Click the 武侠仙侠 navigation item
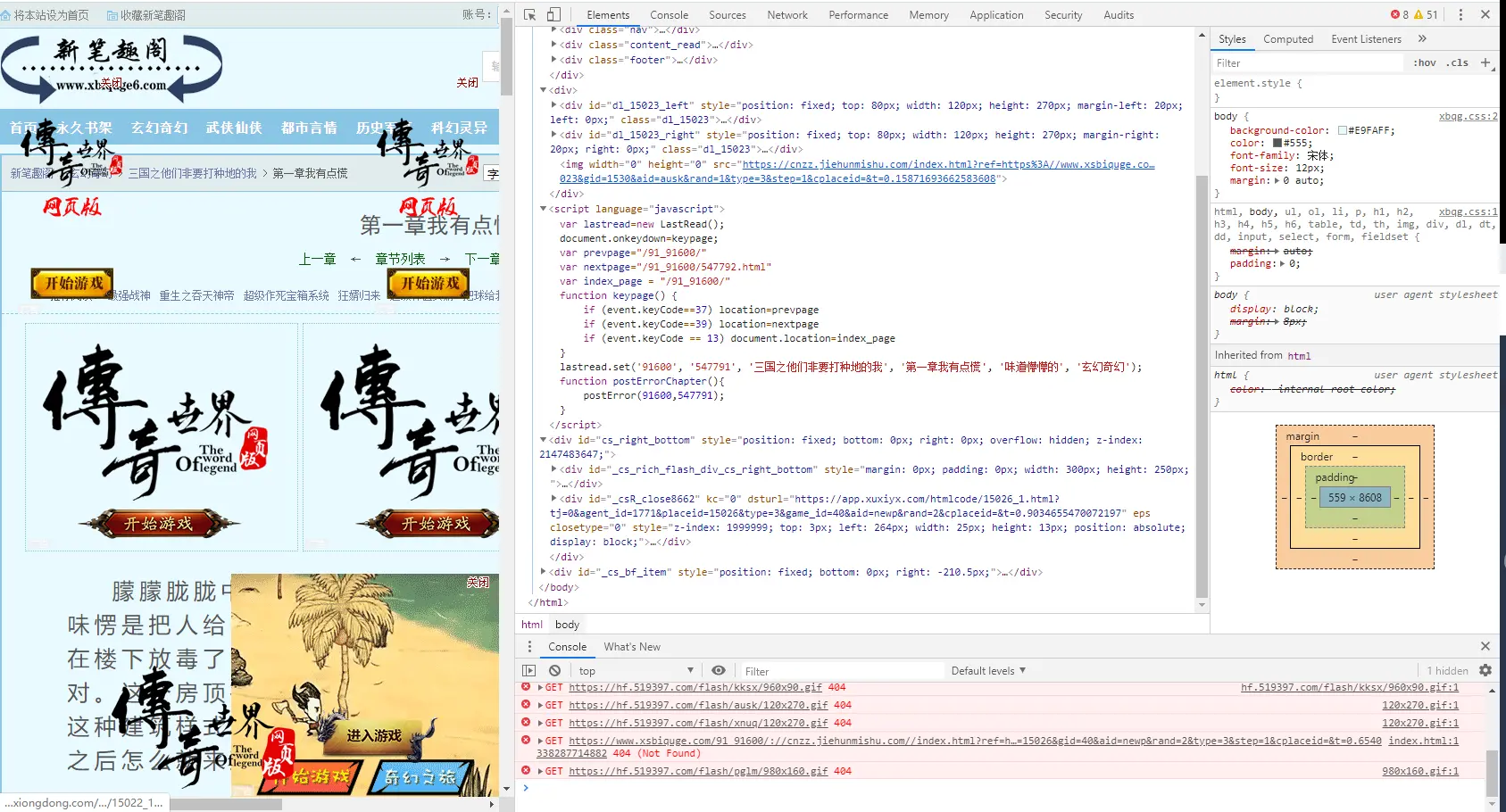The width and height of the screenshot is (1506, 812). pos(234,128)
